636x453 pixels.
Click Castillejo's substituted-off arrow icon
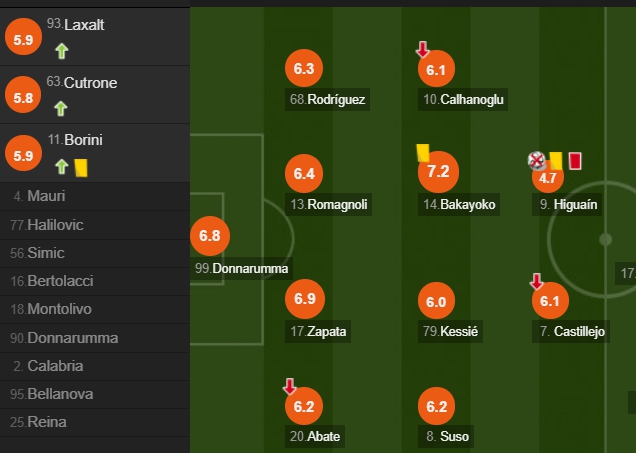point(536,281)
